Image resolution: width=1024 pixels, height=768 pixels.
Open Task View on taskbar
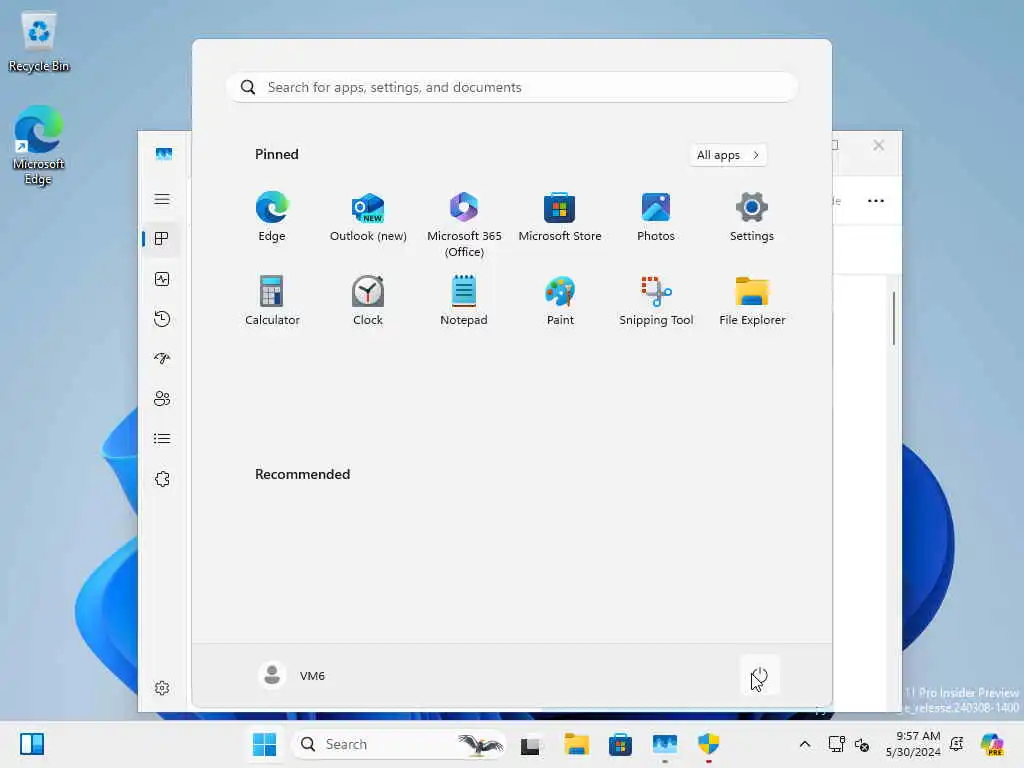coord(531,744)
